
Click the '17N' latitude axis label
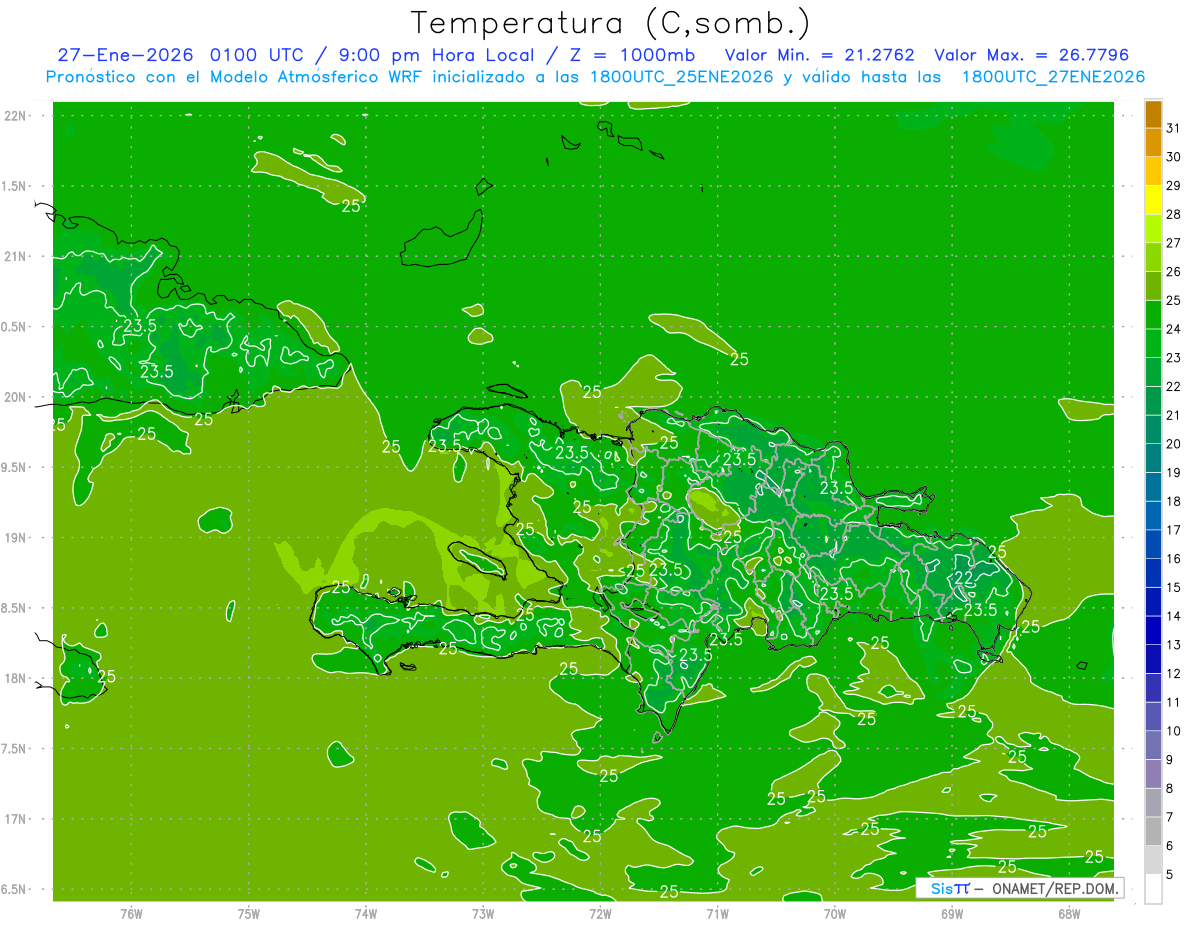pyautogui.click(x=15, y=819)
